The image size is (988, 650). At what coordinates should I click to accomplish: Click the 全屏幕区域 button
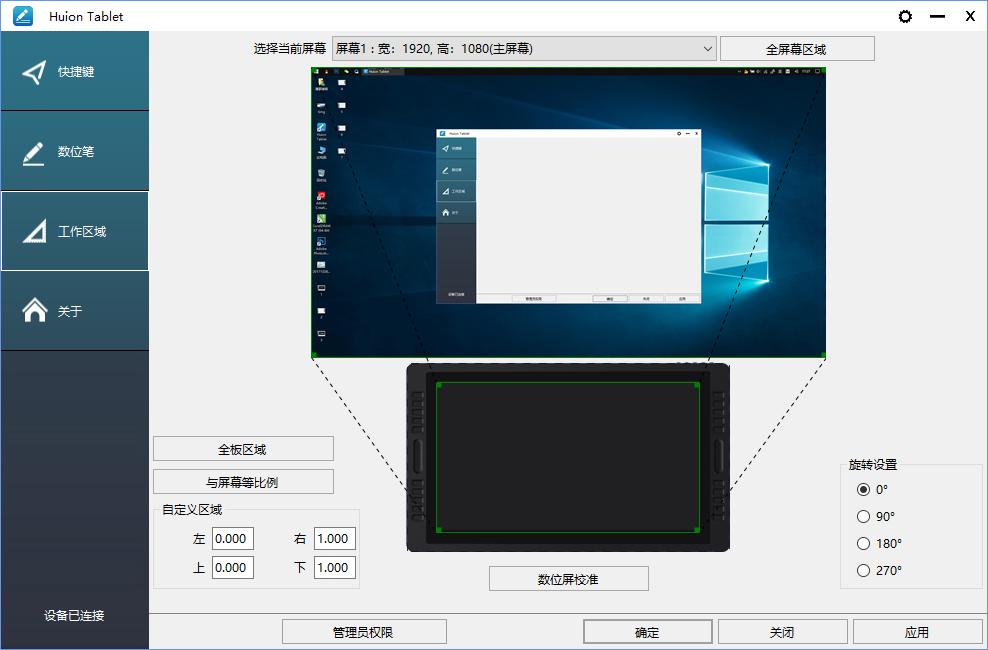pyautogui.click(x=796, y=48)
